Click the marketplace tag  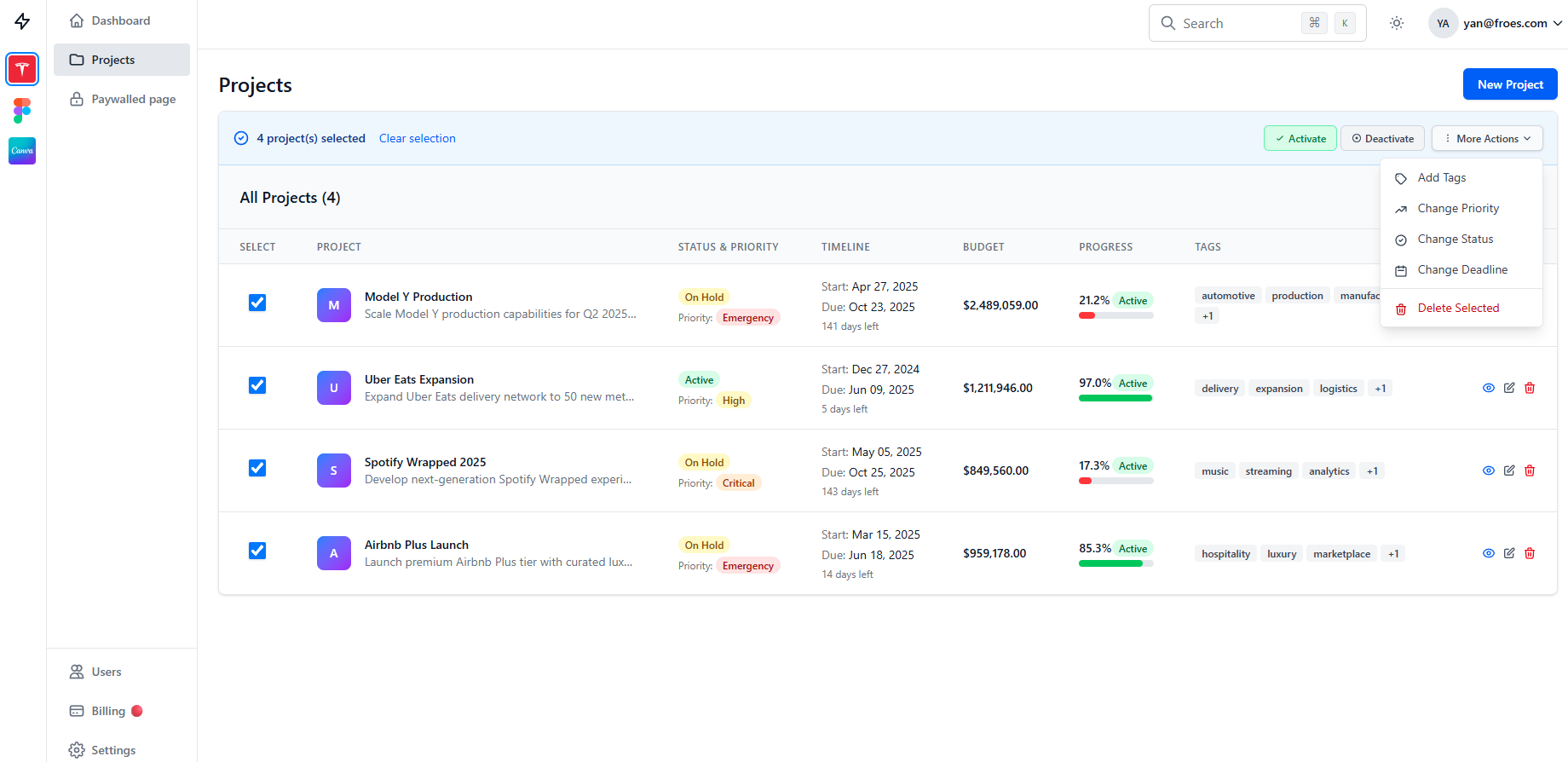click(1341, 554)
